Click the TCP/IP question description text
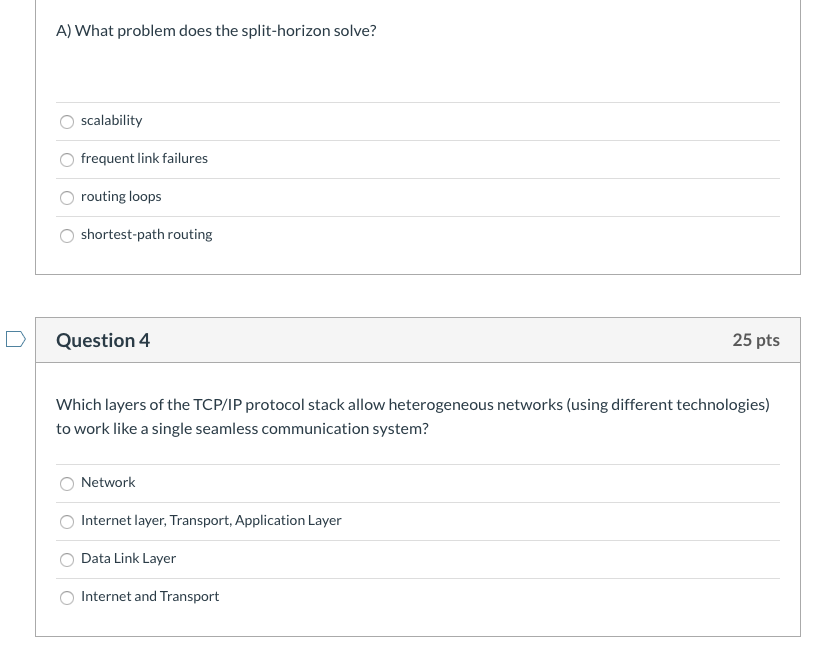 [x=412, y=416]
